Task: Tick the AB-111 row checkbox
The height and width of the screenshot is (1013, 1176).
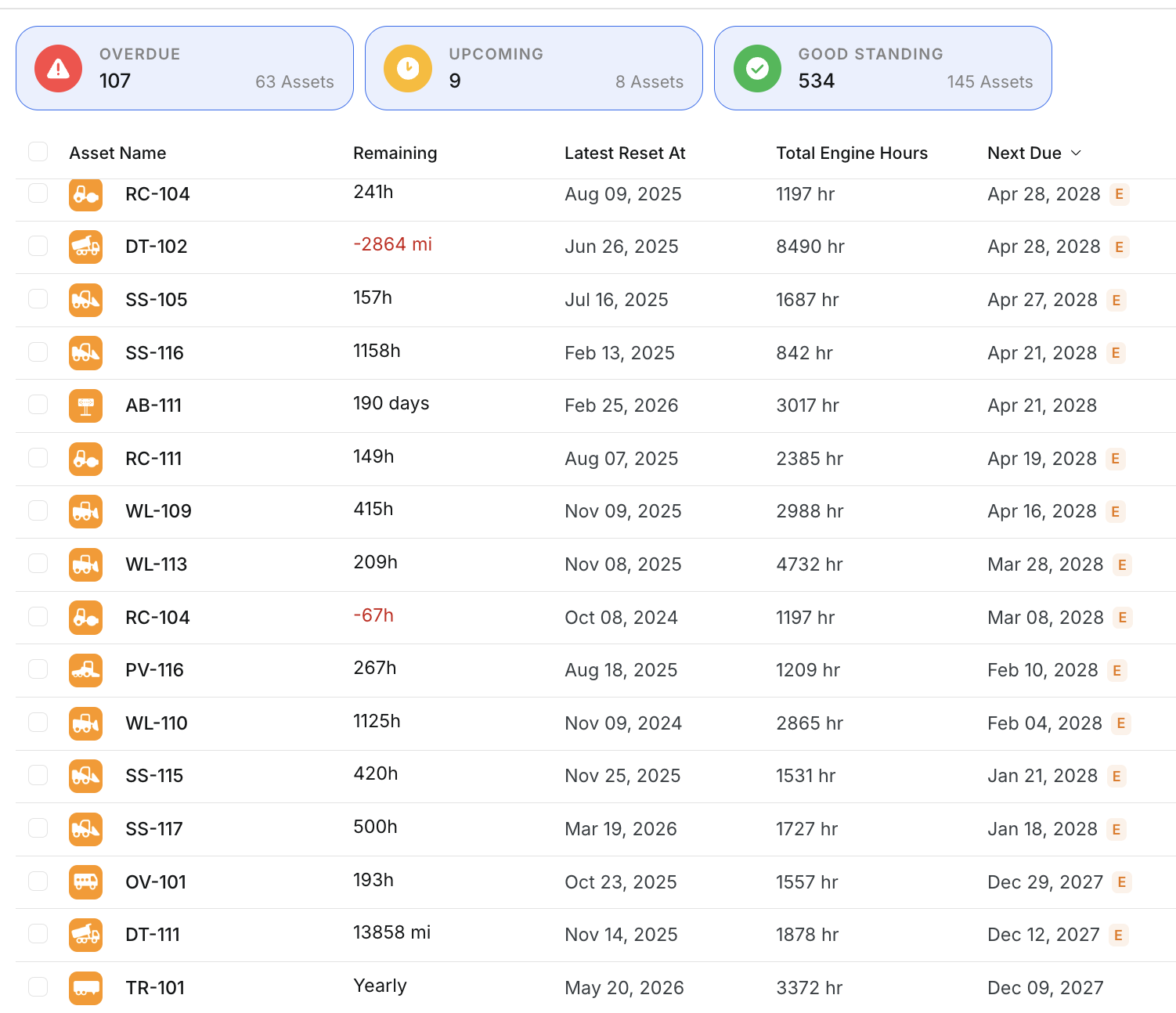Action: pos(38,404)
